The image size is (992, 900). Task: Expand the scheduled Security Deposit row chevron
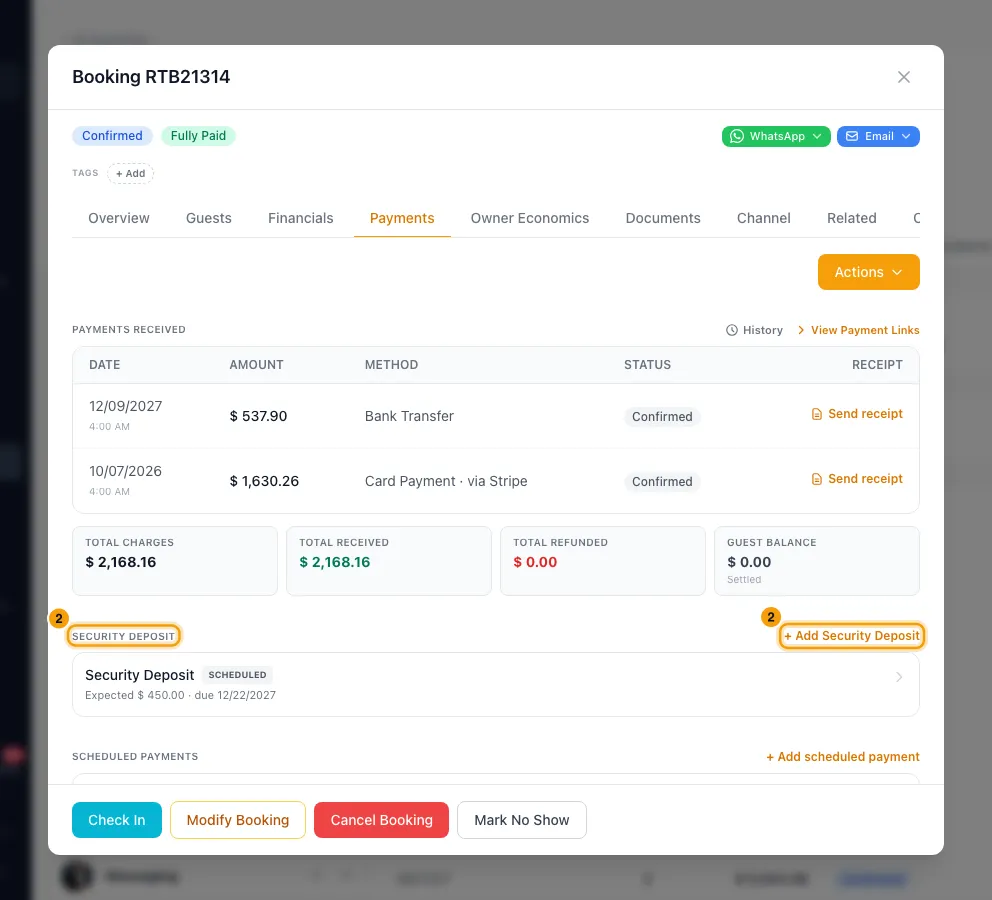point(899,677)
